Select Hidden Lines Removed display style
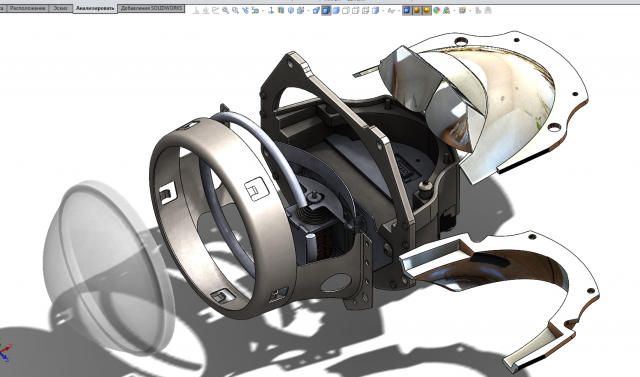Screen dimensions: 640x377 tap(346, 11)
